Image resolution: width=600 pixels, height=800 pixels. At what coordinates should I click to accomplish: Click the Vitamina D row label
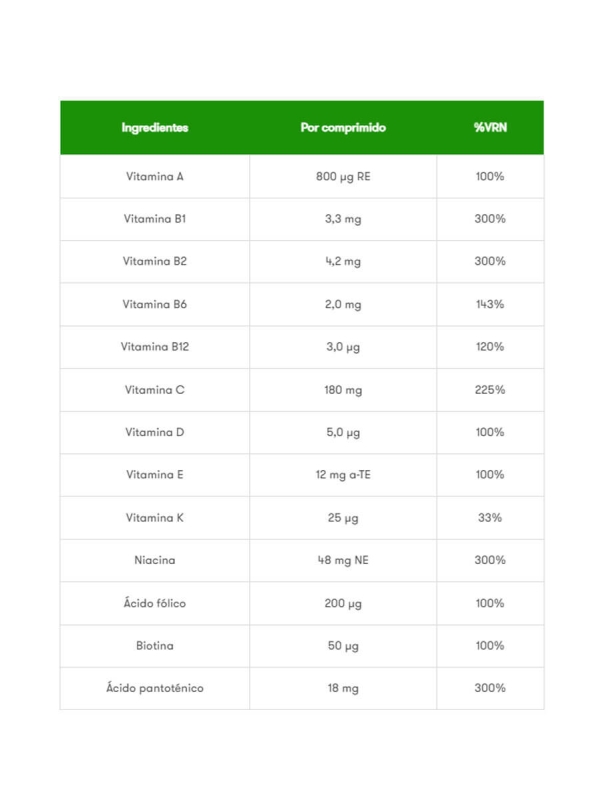click(154, 432)
